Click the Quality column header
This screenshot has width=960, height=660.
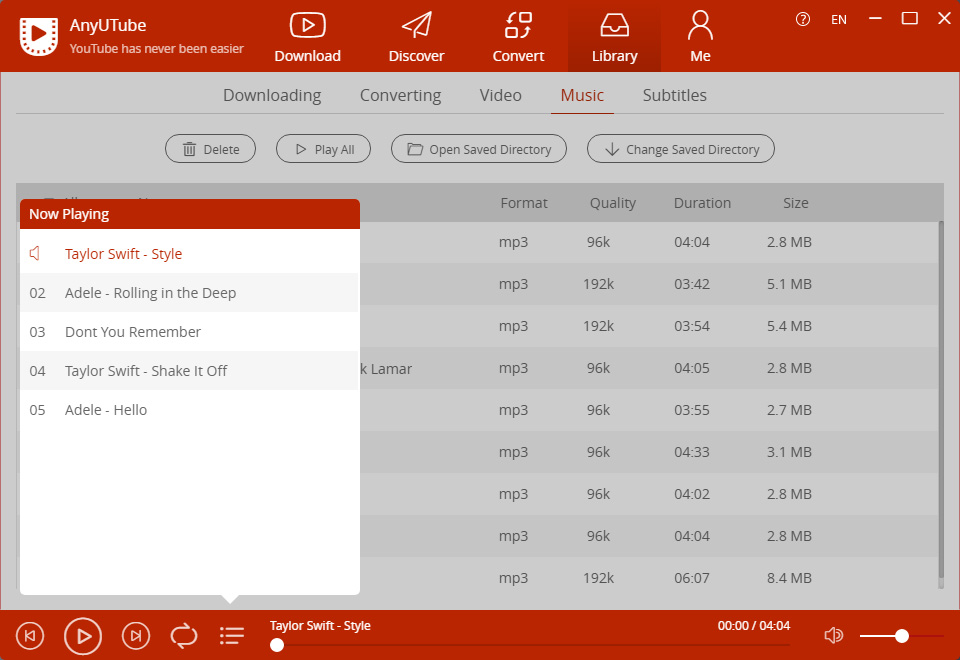(x=612, y=203)
